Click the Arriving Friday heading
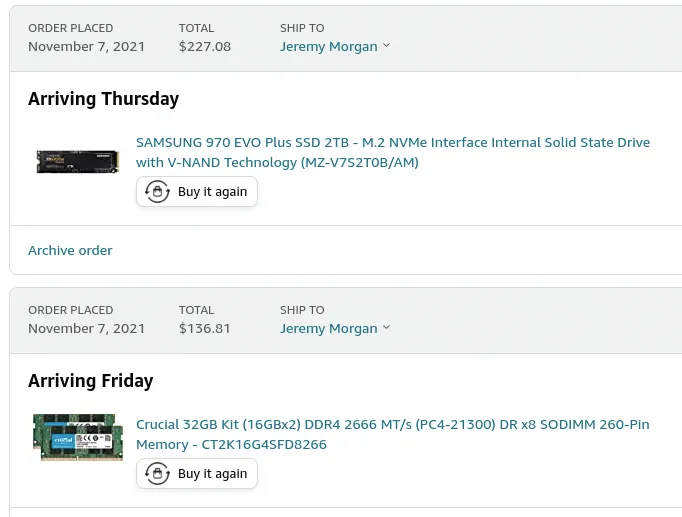The image size is (682, 517). [91, 381]
